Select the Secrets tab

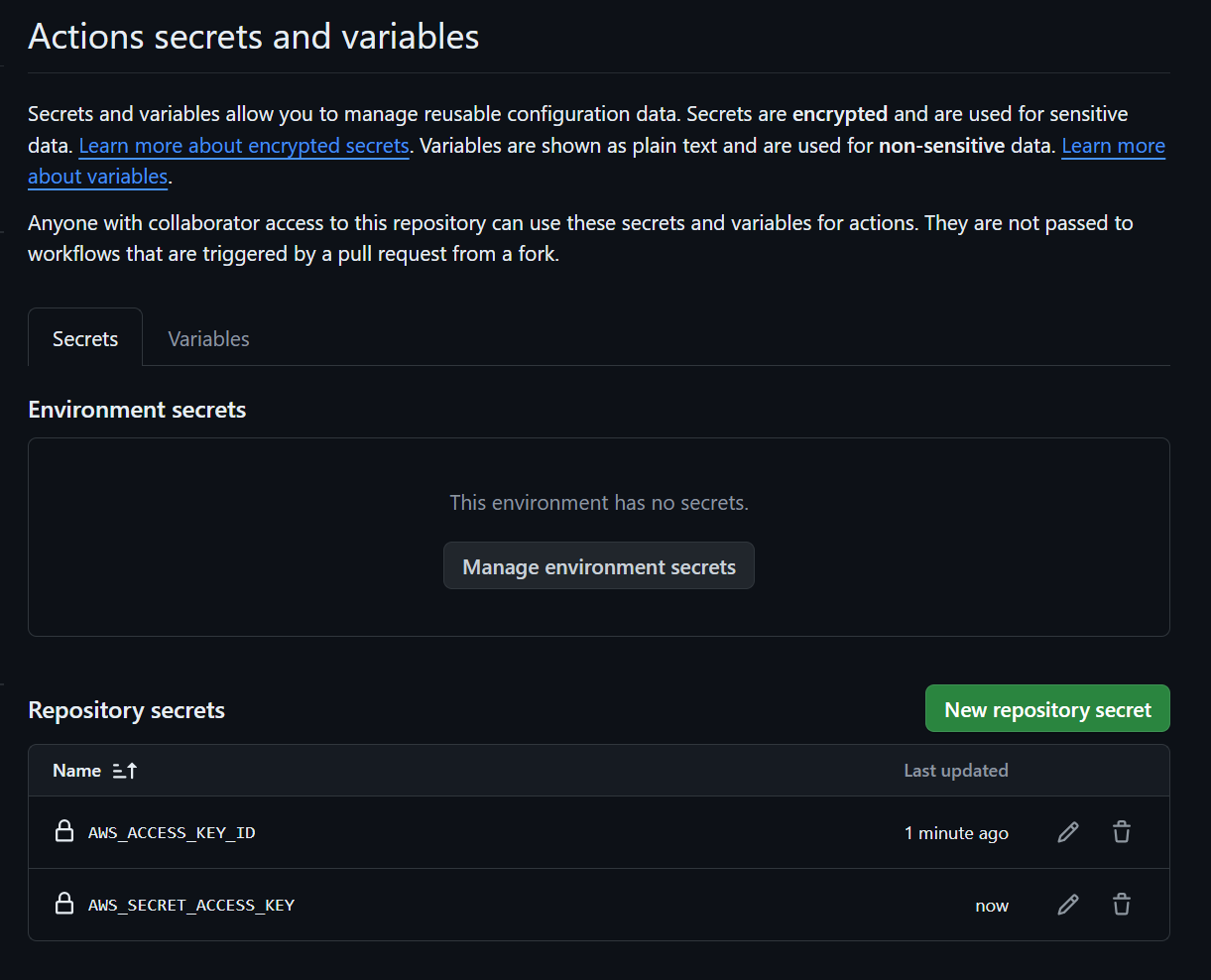tap(84, 338)
